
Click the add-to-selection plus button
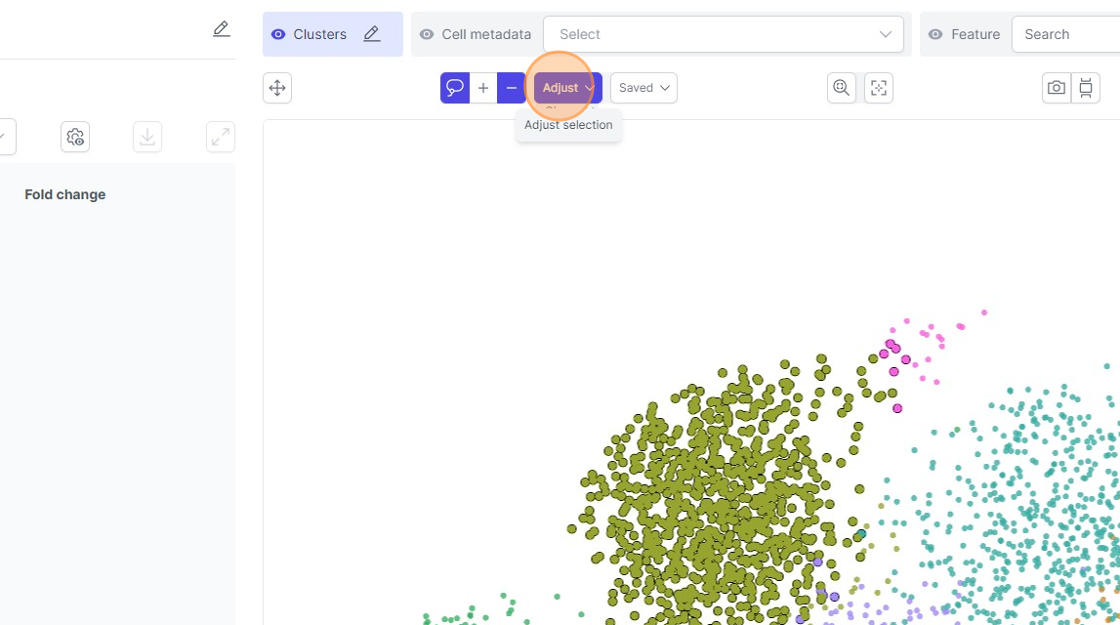(483, 88)
